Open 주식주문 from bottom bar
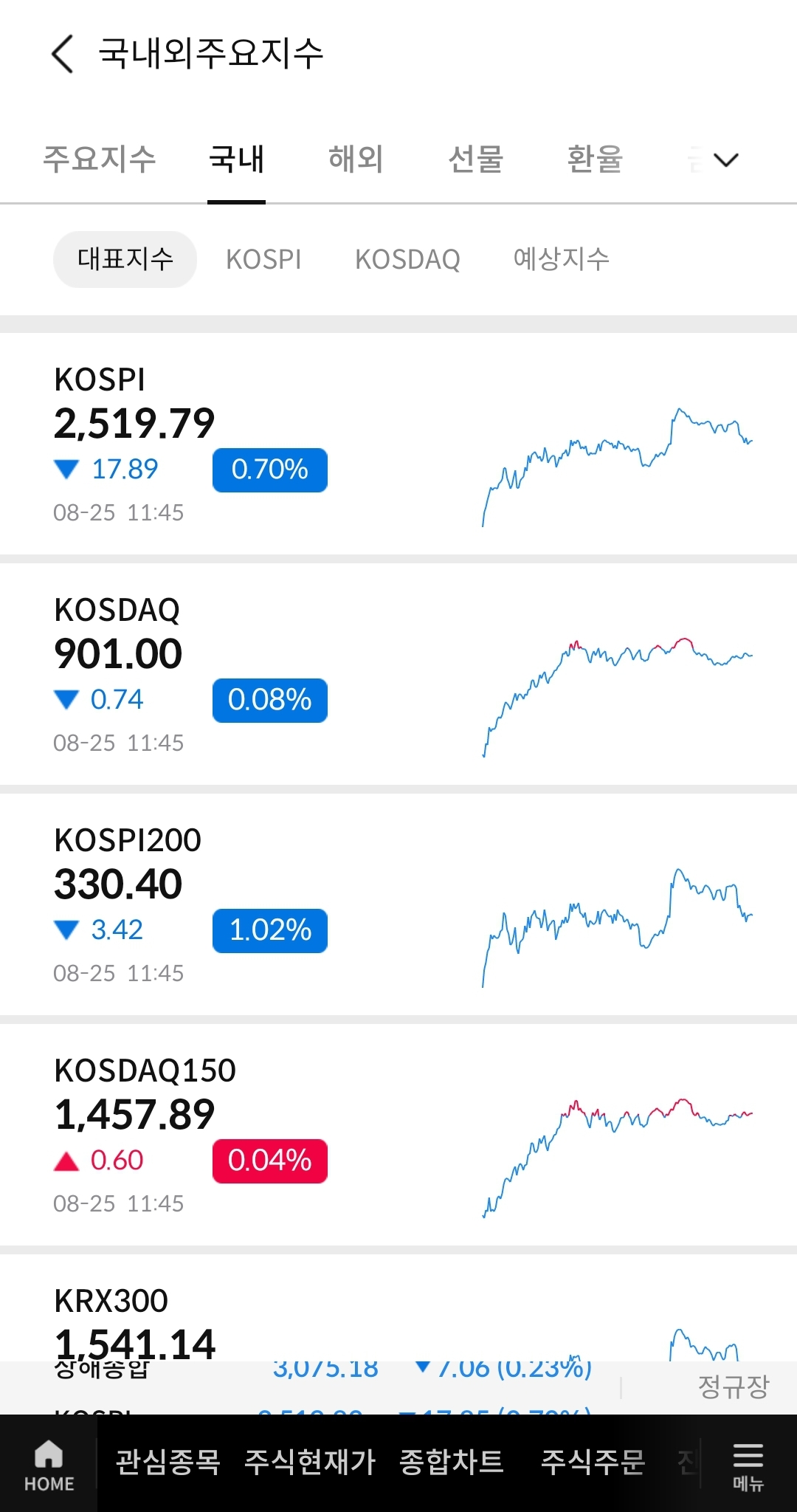 click(593, 1463)
